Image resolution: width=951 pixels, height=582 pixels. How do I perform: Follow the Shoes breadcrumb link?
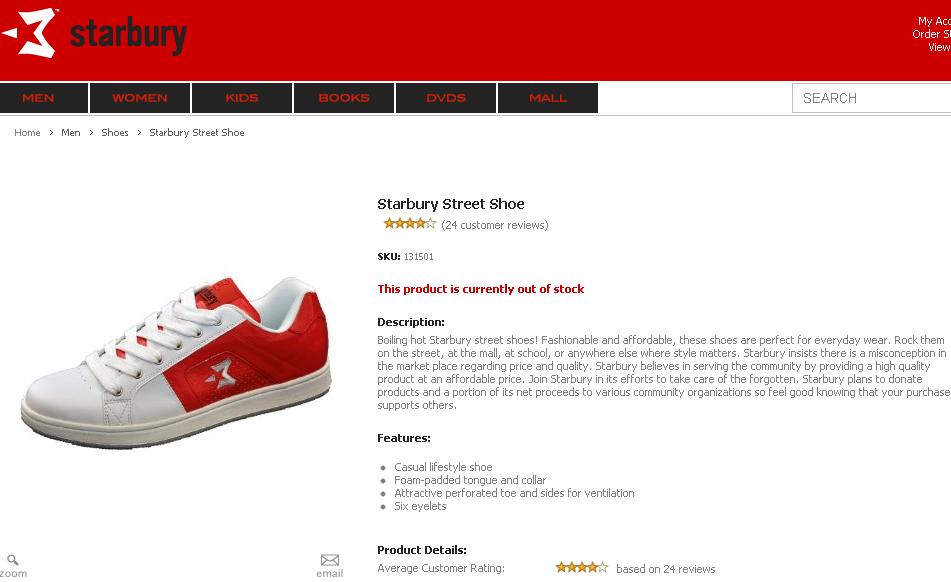click(x=115, y=133)
